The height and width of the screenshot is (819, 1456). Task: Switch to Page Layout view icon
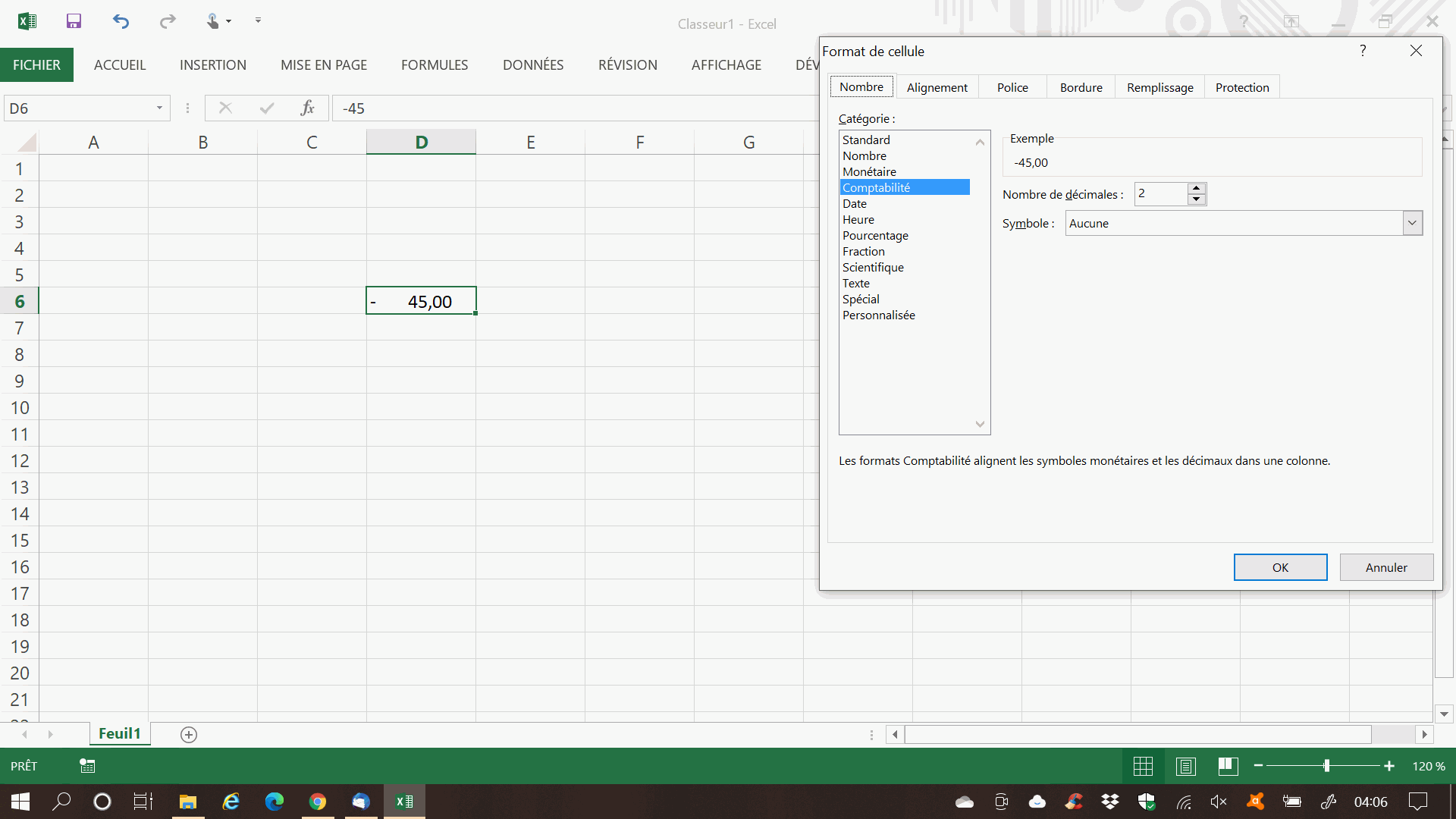[x=1185, y=766]
